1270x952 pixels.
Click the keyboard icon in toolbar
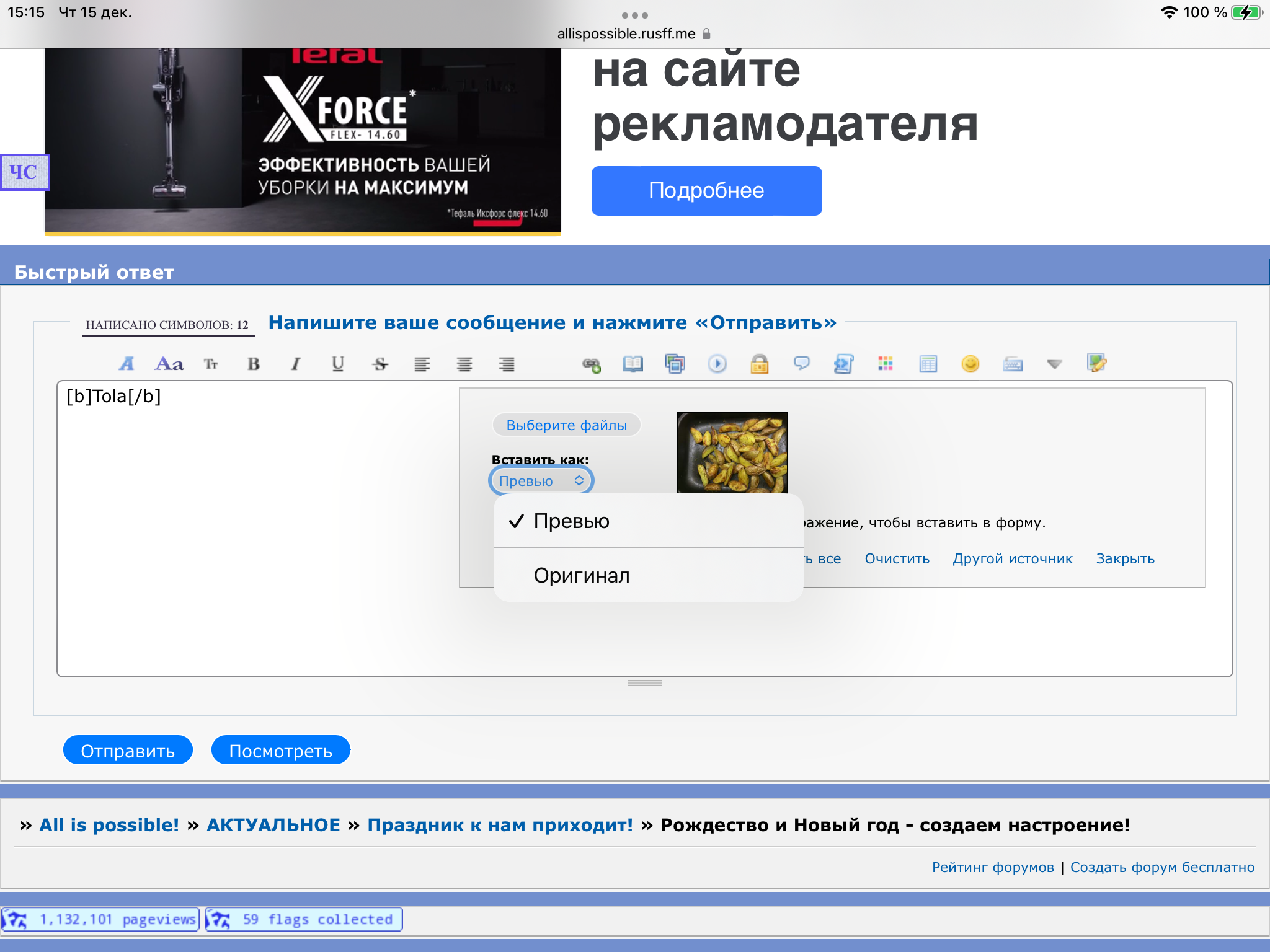1013,364
